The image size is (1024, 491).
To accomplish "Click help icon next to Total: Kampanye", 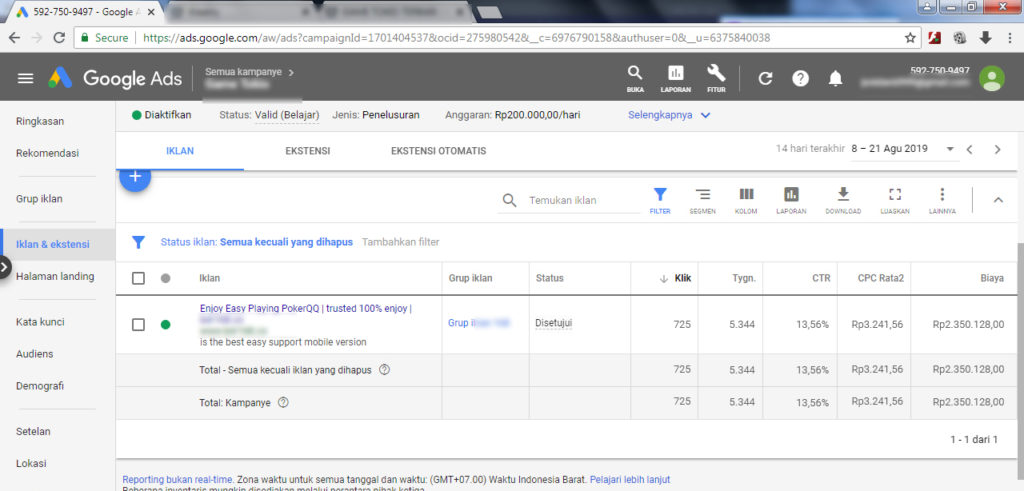I will tap(283, 402).
